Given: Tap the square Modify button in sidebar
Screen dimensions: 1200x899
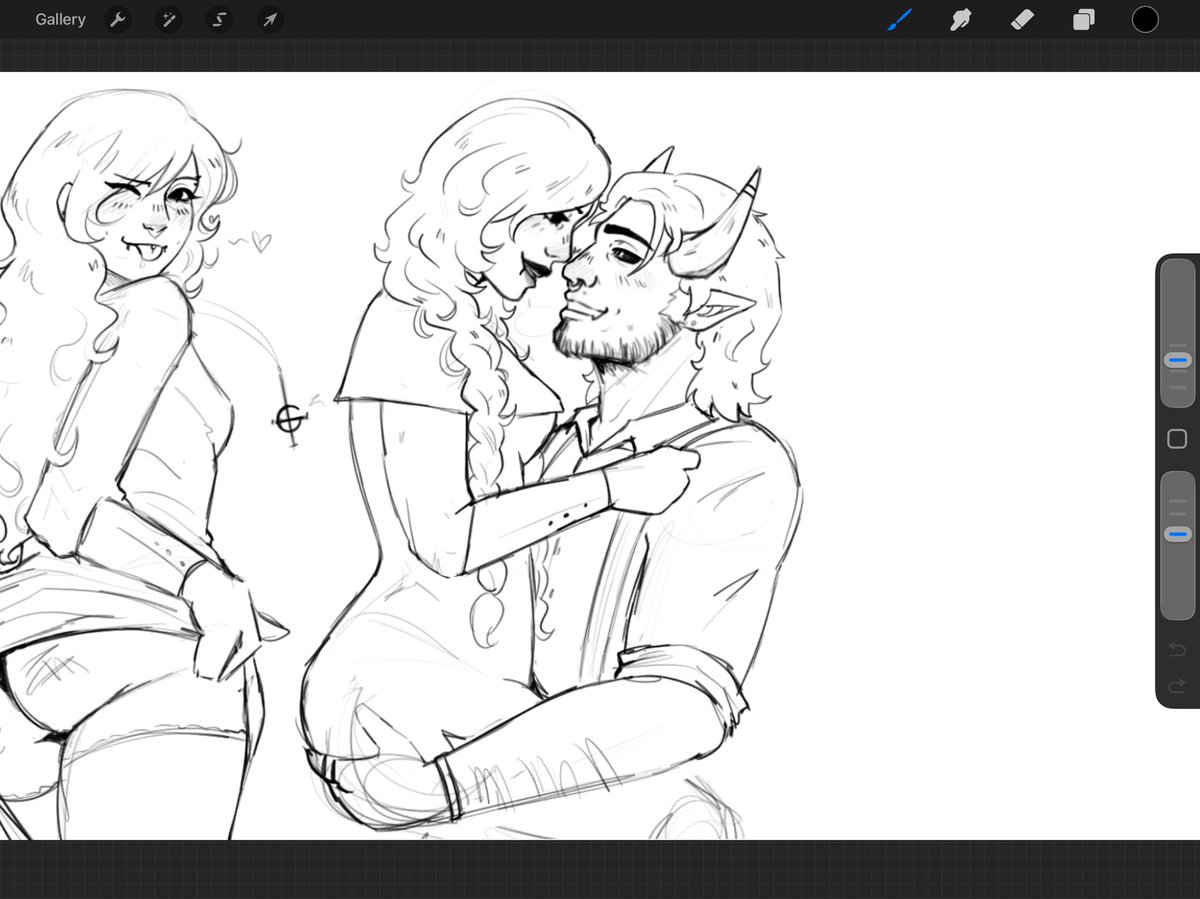Looking at the screenshot, I should pyautogui.click(x=1177, y=439).
